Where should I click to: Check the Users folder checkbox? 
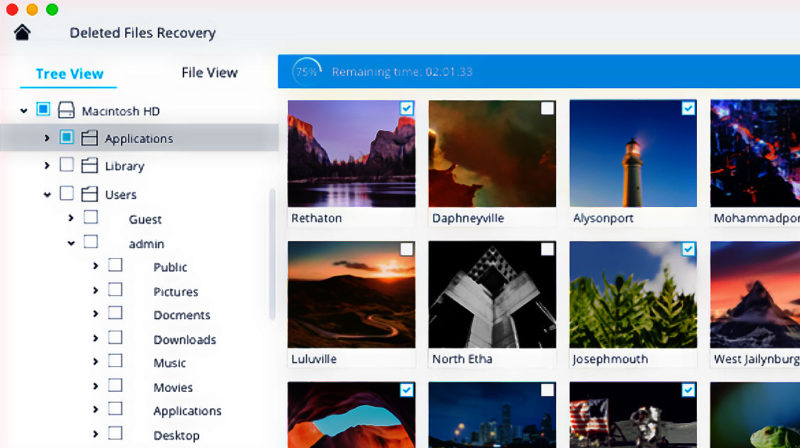click(x=66, y=193)
